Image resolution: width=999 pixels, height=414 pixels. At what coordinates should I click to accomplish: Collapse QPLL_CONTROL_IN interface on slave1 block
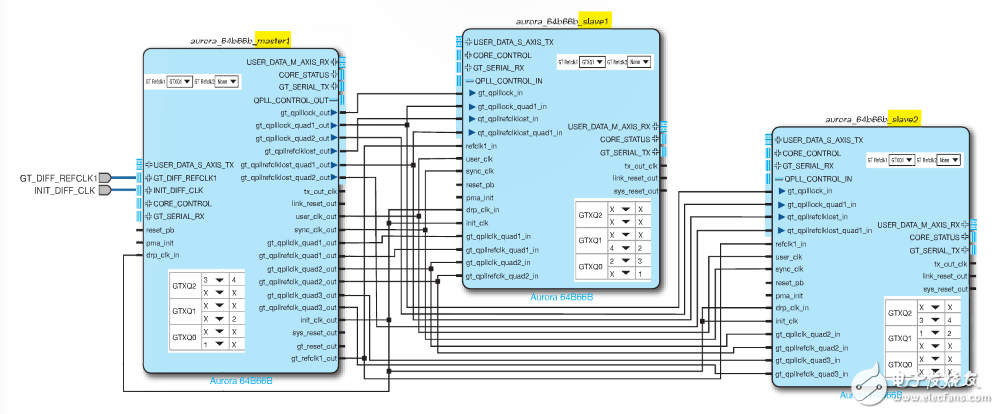click(469, 81)
